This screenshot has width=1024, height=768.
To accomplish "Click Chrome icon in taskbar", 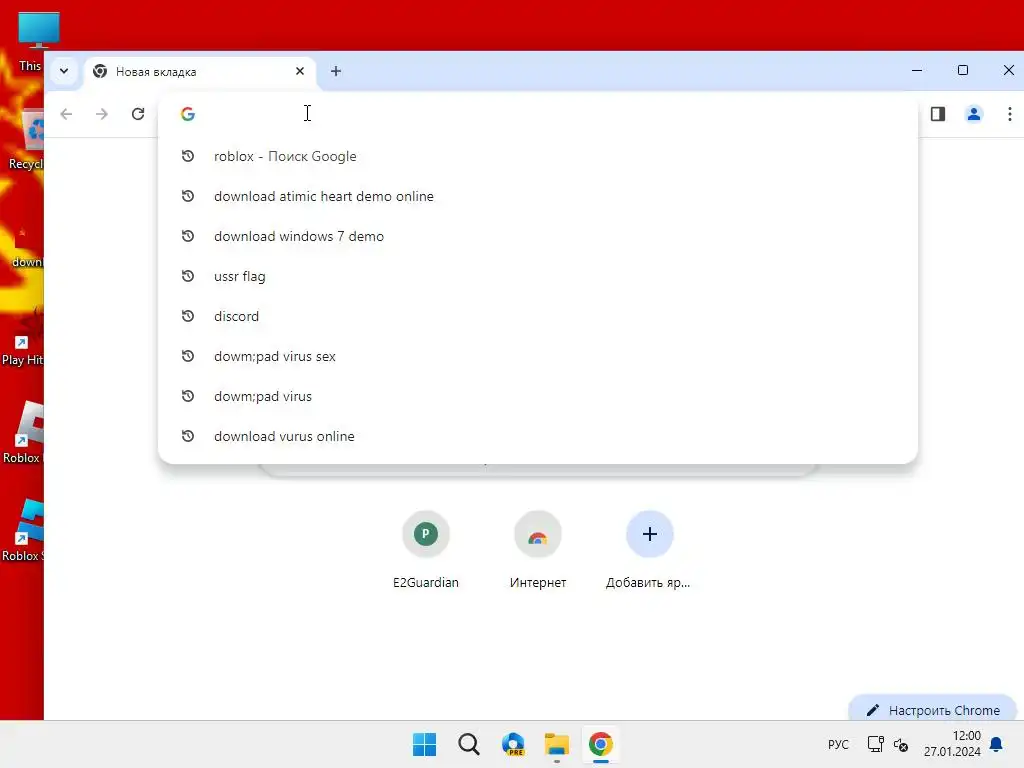I will pyautogui.click(x=601, y=744).
